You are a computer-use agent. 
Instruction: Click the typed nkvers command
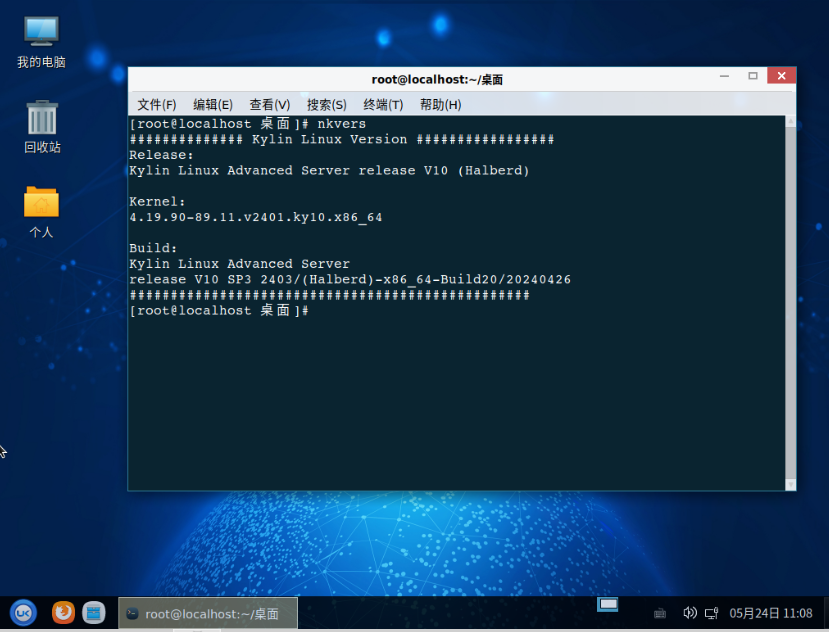342,124
